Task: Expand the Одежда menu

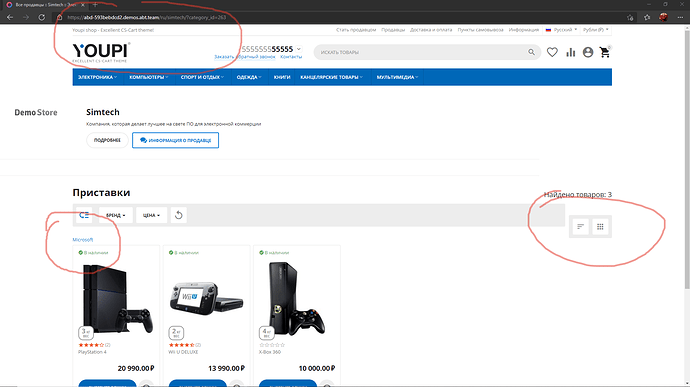Action: click(x=249, y=77)
